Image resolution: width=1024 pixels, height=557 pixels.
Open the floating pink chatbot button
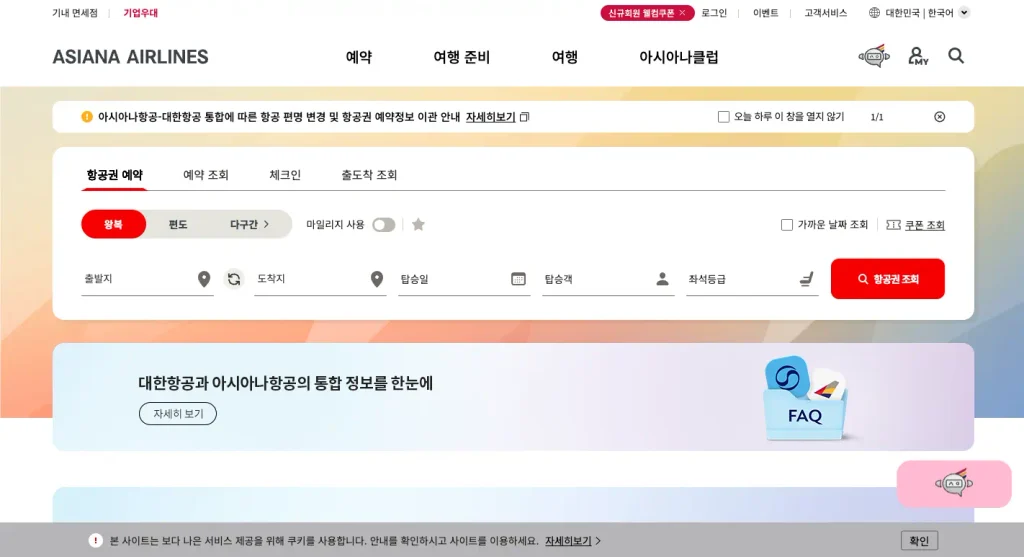click(x=954, y=484)
